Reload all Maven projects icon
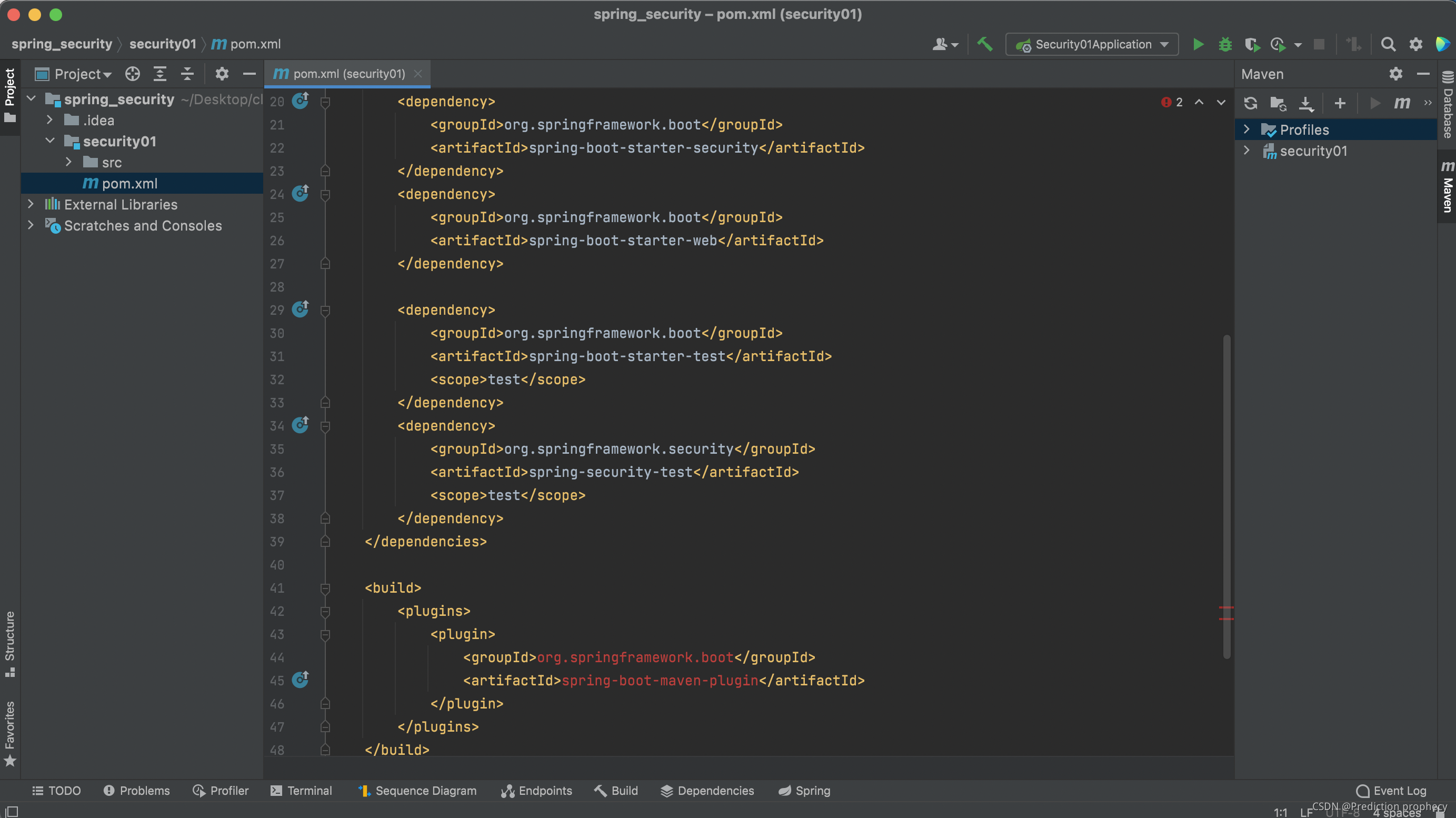1456x818 pixels. tap(1250, 103)
